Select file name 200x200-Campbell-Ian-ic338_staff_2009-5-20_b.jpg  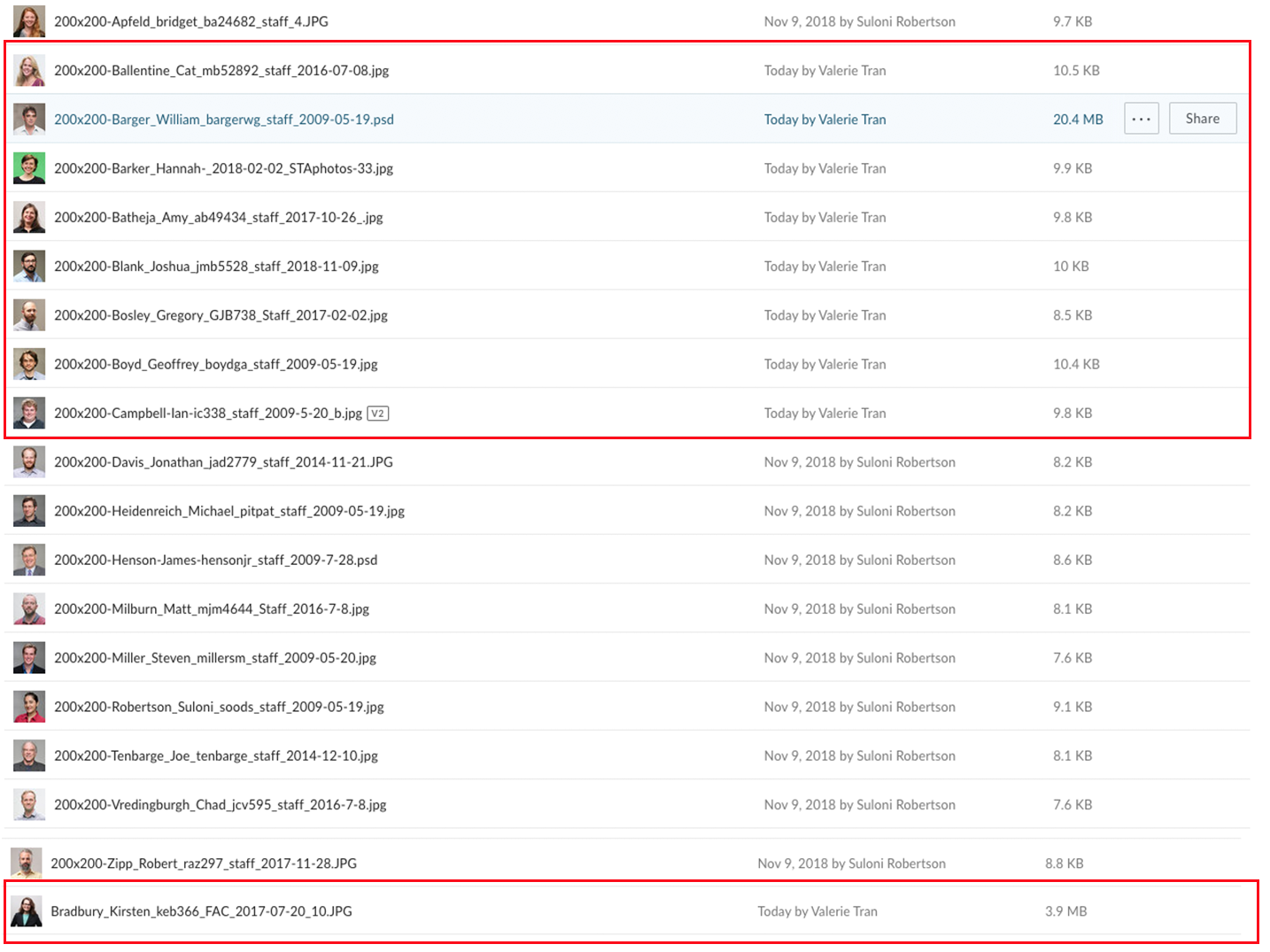coord(208,414)
